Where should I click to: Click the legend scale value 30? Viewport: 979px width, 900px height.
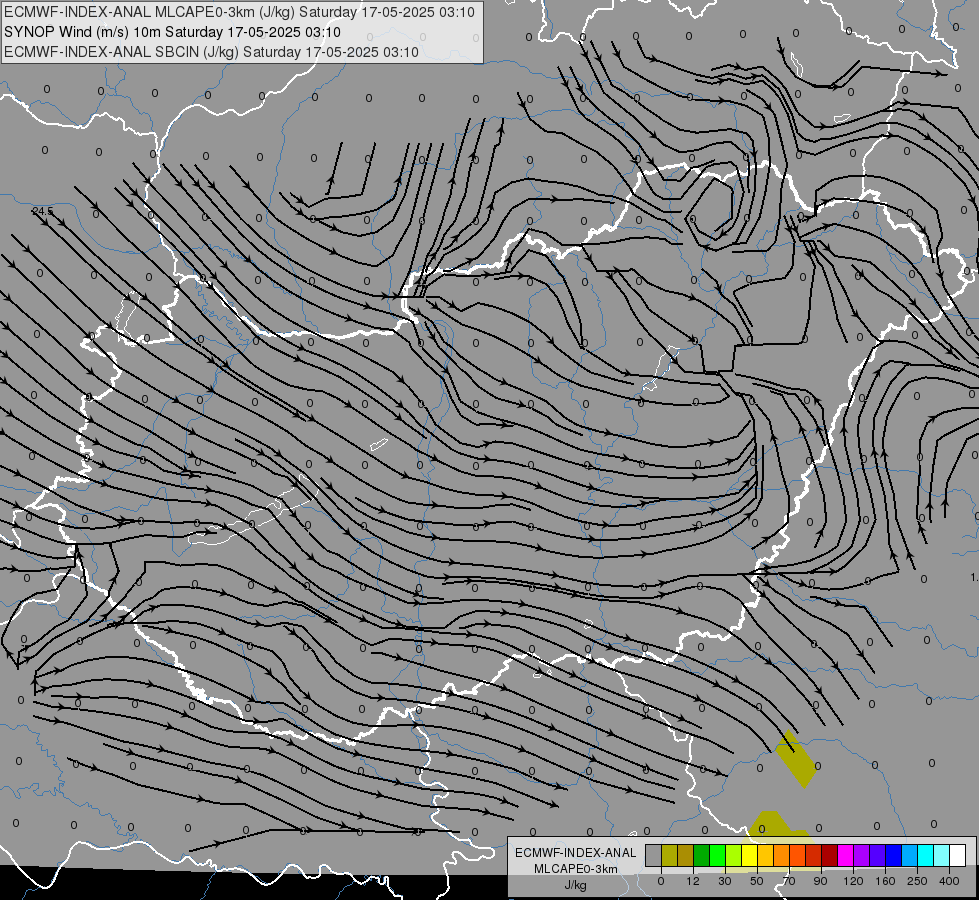pyautogui.click(x=725, y=881)
